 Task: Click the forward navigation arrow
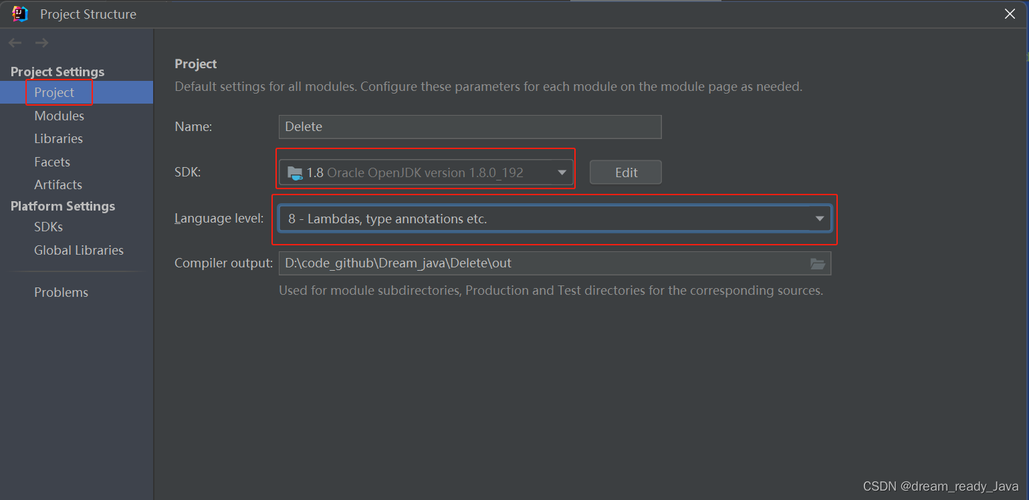click(x=42, y=43)
